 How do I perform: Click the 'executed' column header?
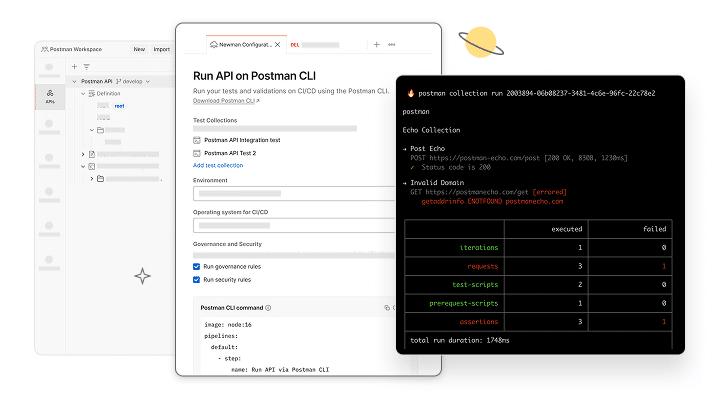click(x=567, y=229)
